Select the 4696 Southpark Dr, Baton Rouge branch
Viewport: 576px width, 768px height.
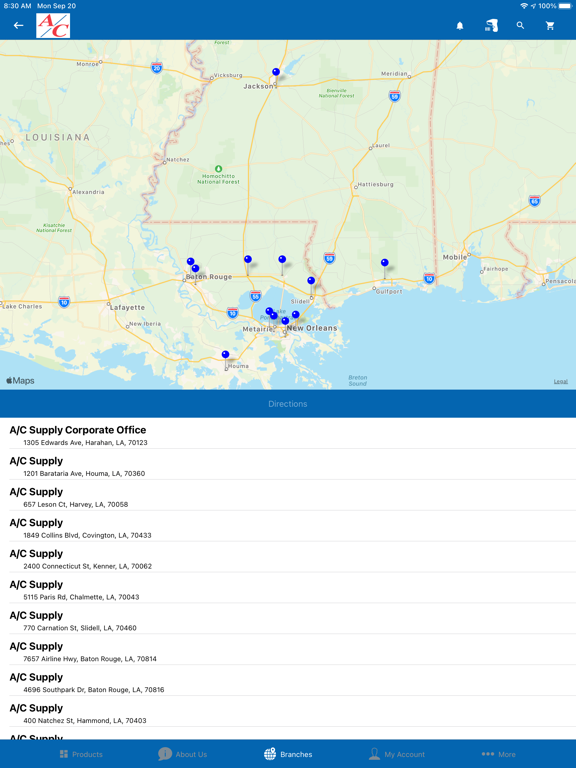[288, 680]
